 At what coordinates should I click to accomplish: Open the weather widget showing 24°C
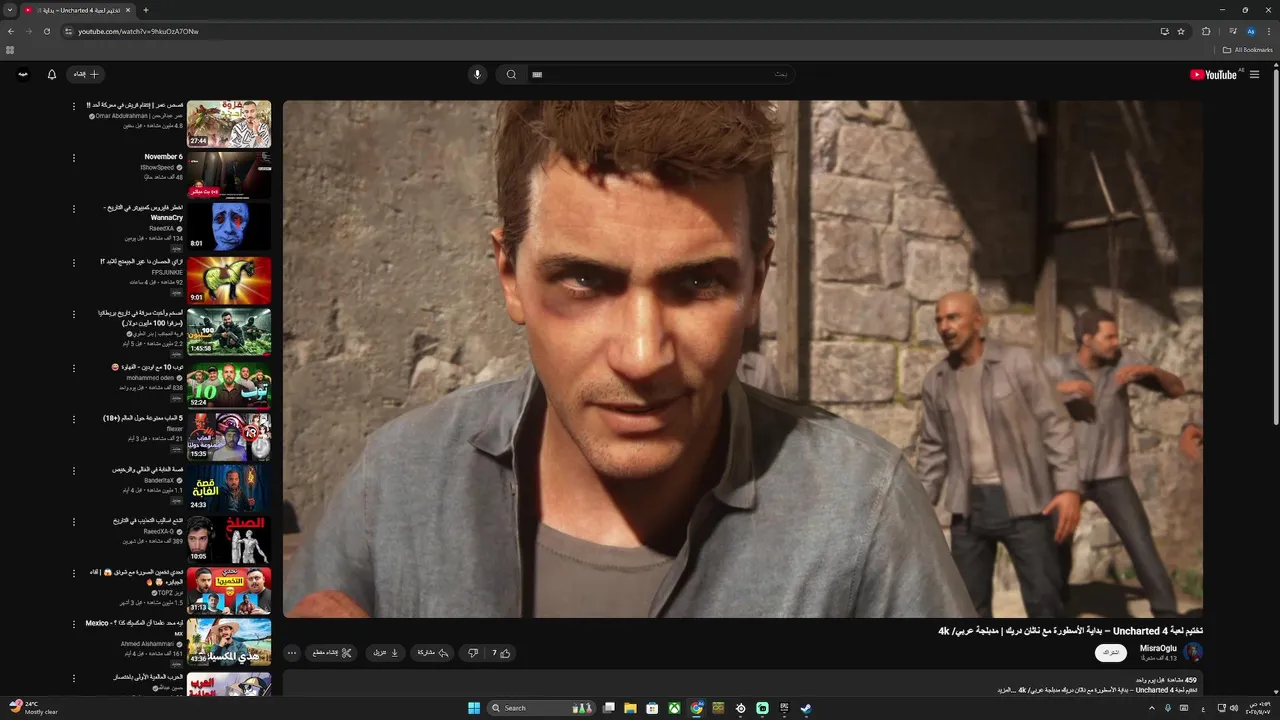click(x=34, y=708)
